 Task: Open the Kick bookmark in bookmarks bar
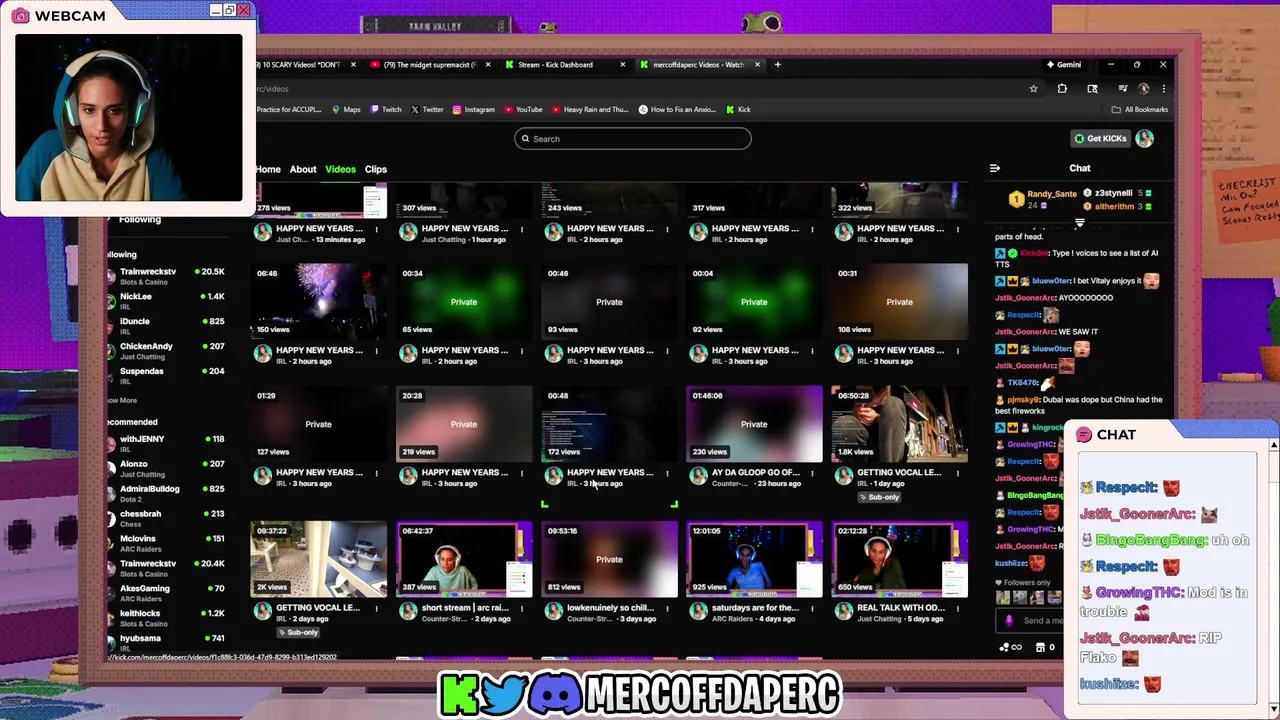click(x=738, y=109)
